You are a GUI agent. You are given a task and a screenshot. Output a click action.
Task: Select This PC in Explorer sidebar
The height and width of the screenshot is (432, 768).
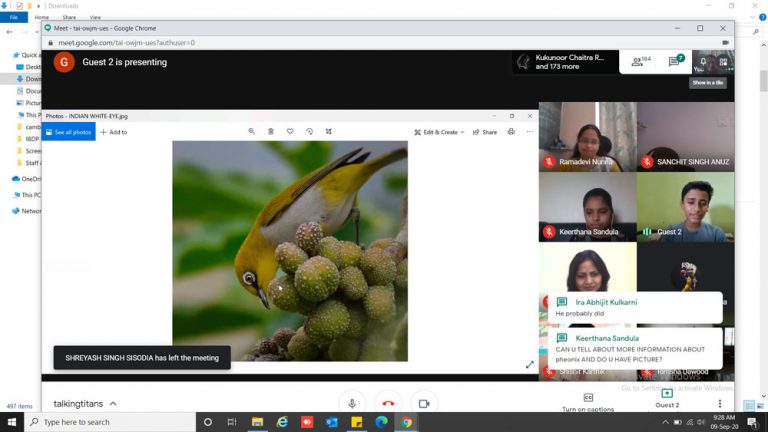tap(27, 195)
